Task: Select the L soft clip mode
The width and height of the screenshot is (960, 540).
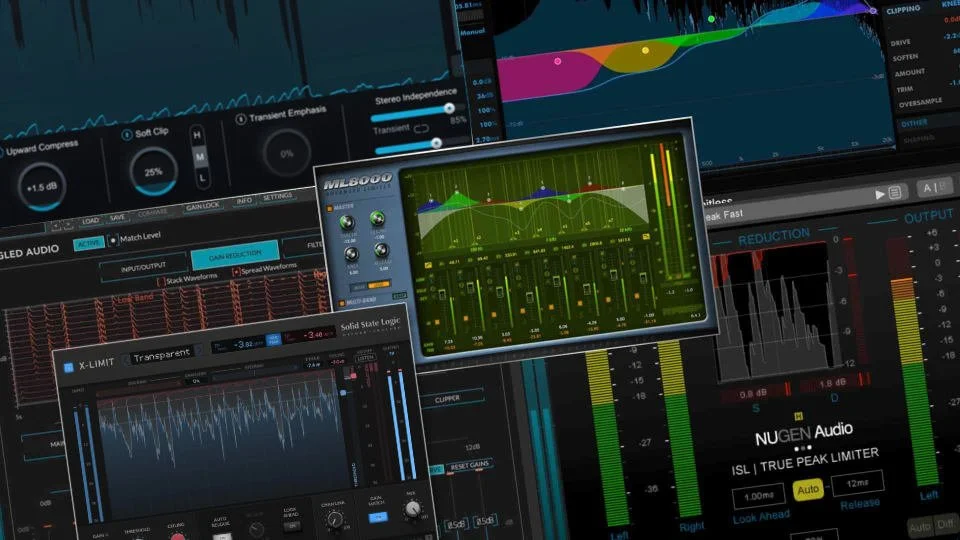Action: pos(203,178)
